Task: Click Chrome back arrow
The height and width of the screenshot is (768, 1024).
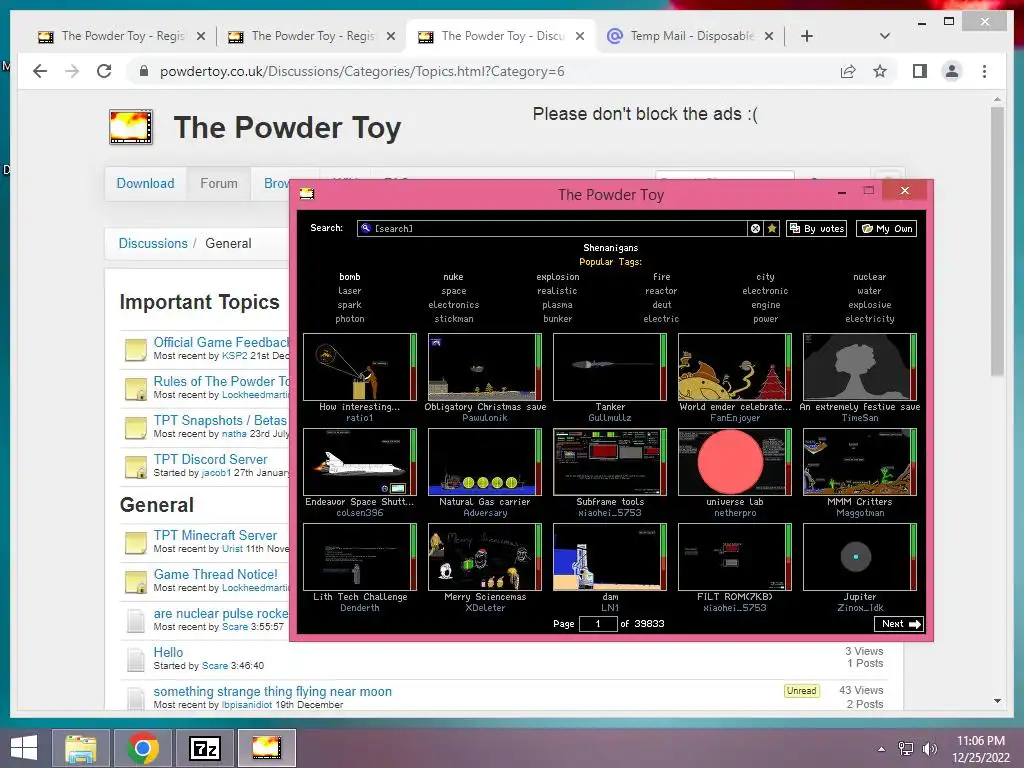Action: [40, 71]
